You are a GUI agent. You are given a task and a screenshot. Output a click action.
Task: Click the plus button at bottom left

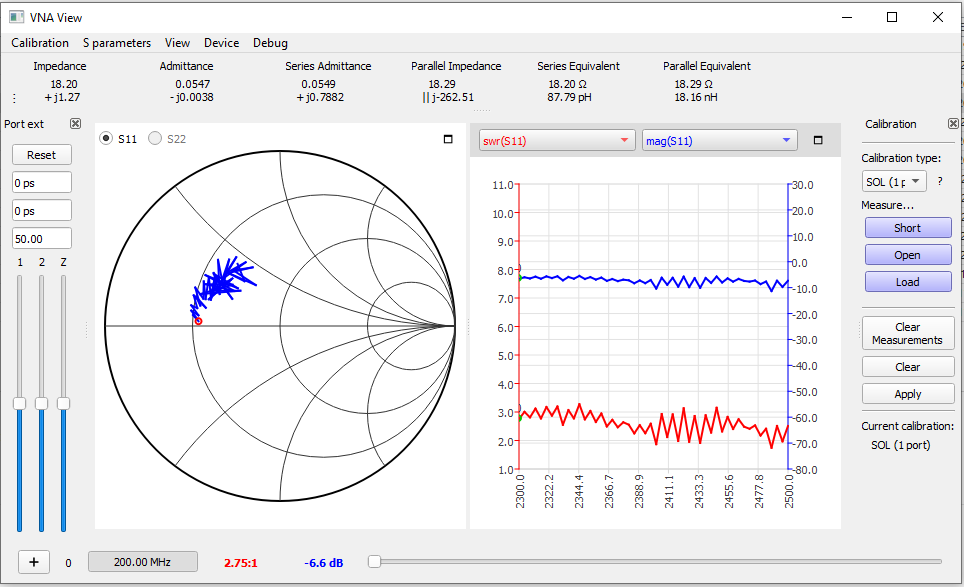tap(34, 562)
